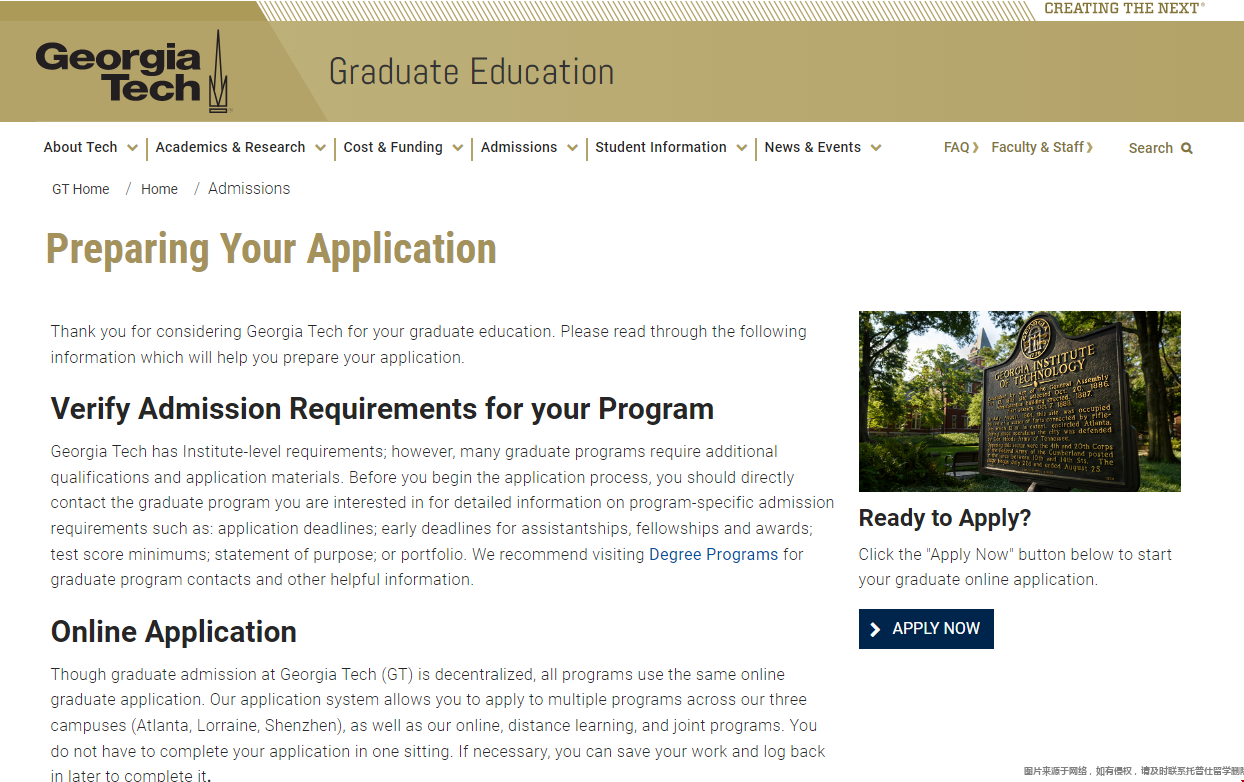The image size is (1244, 782).
Task: Open the News & Events menu
Action: [x=812, y=147]
